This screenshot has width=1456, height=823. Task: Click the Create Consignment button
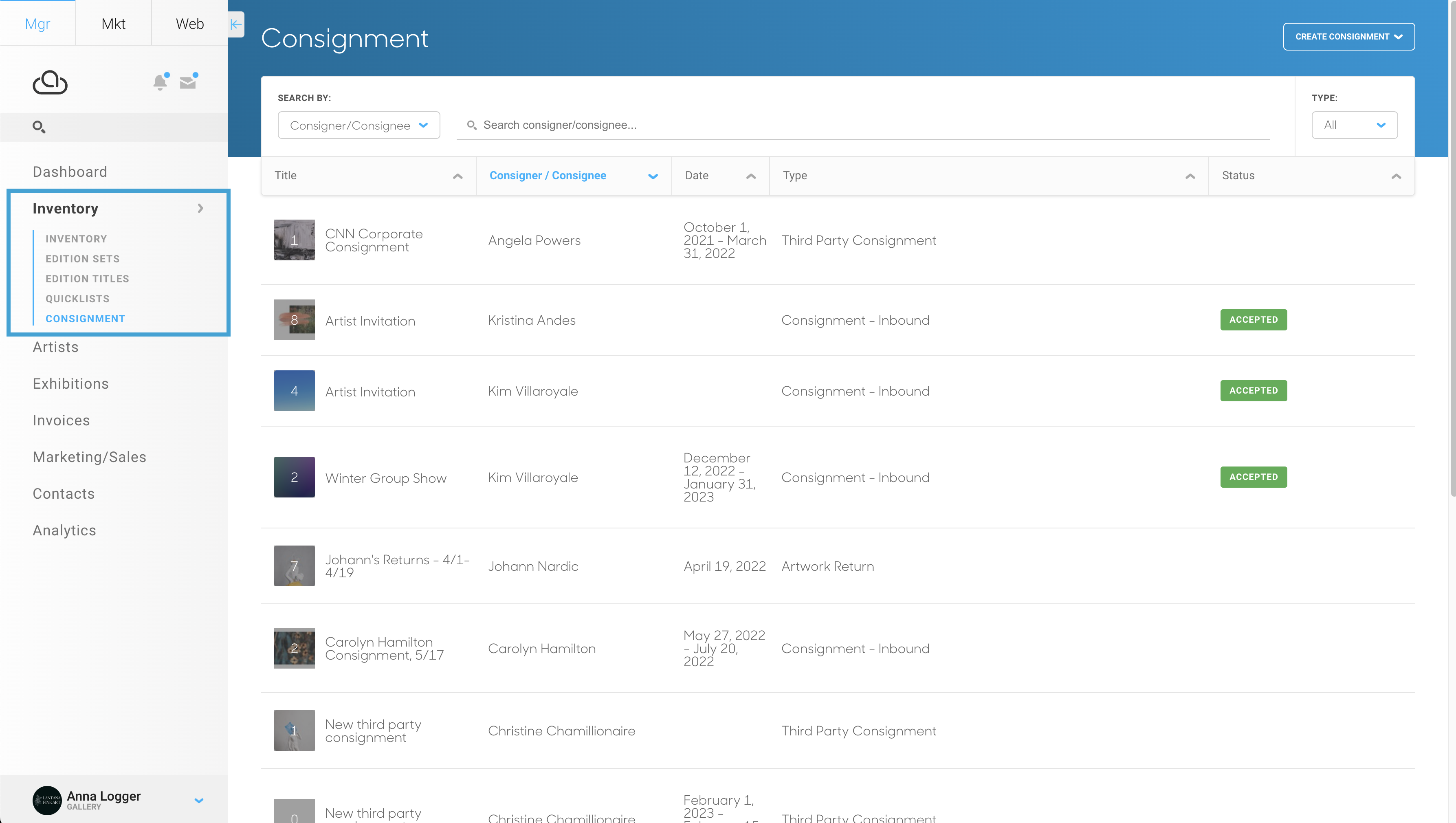(x=1349, y=36)
